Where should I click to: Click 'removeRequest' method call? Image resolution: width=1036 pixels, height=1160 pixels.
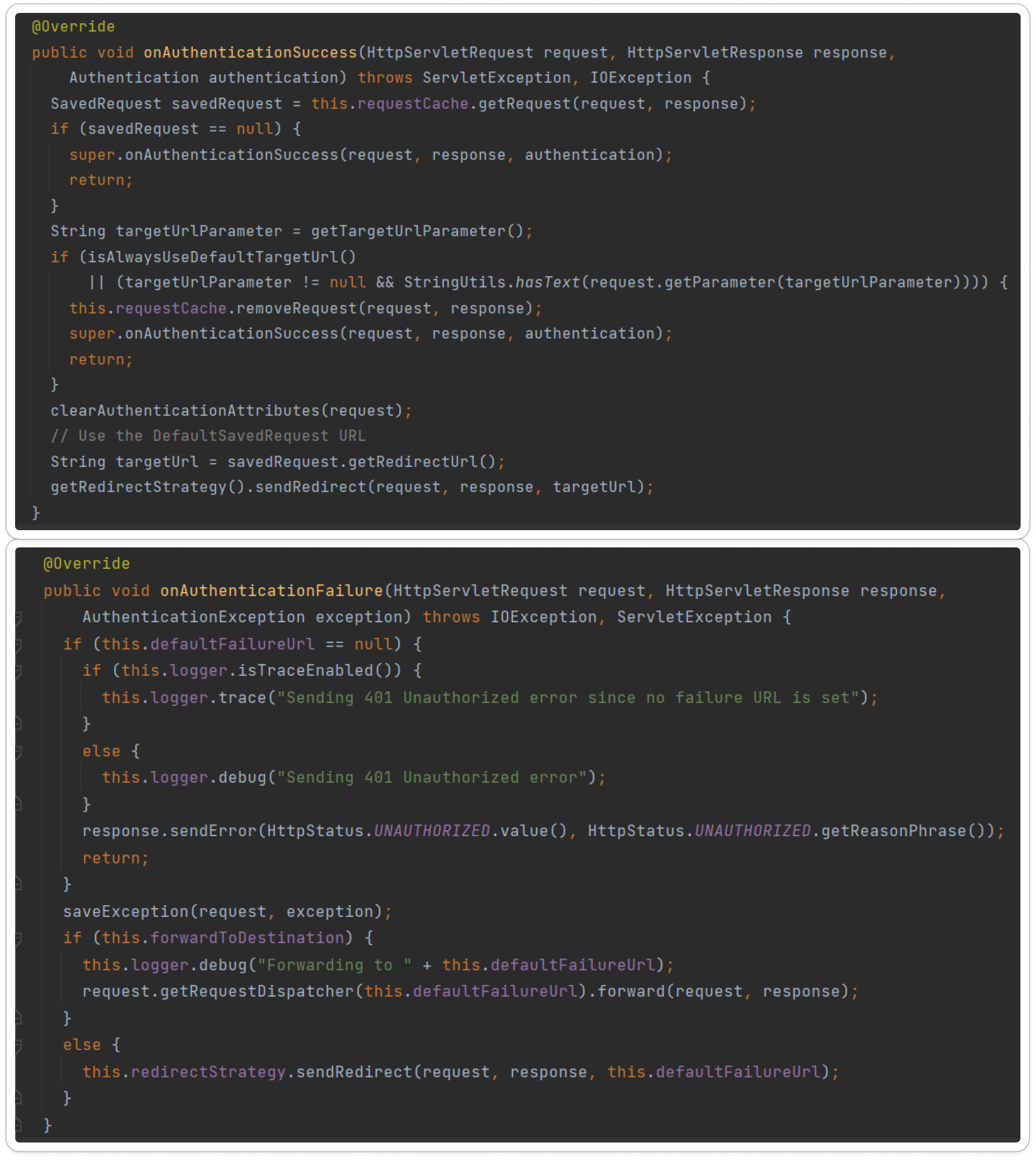pos(296,309)
